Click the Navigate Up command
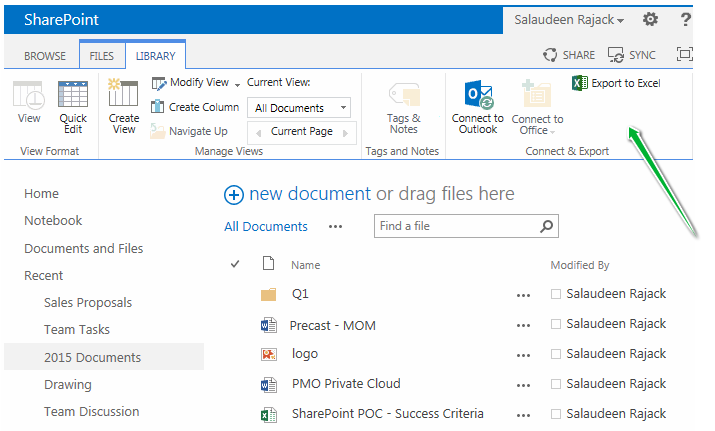The image size is (715, 431). 189,131
